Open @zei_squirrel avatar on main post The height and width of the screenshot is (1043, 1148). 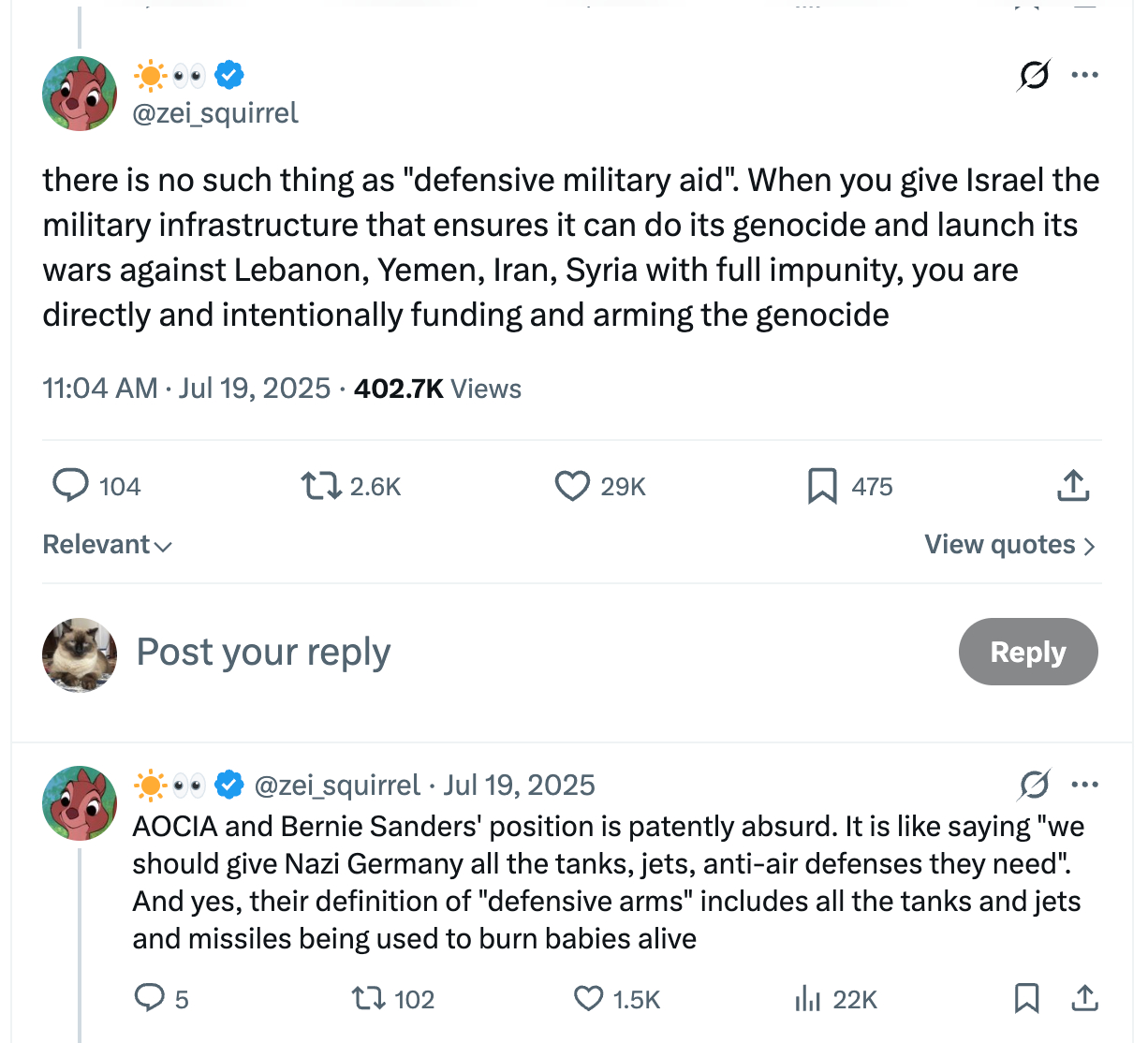tap(80, 94)
